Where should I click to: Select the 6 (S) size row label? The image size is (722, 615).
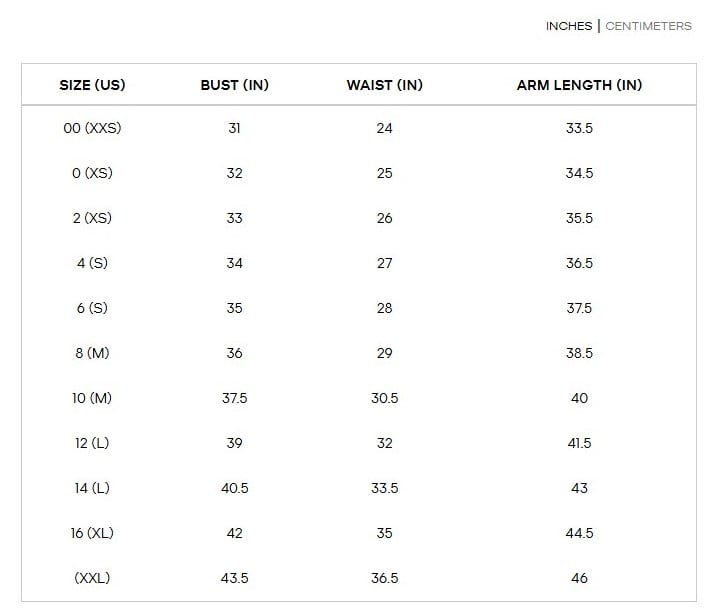coord(92,308)
